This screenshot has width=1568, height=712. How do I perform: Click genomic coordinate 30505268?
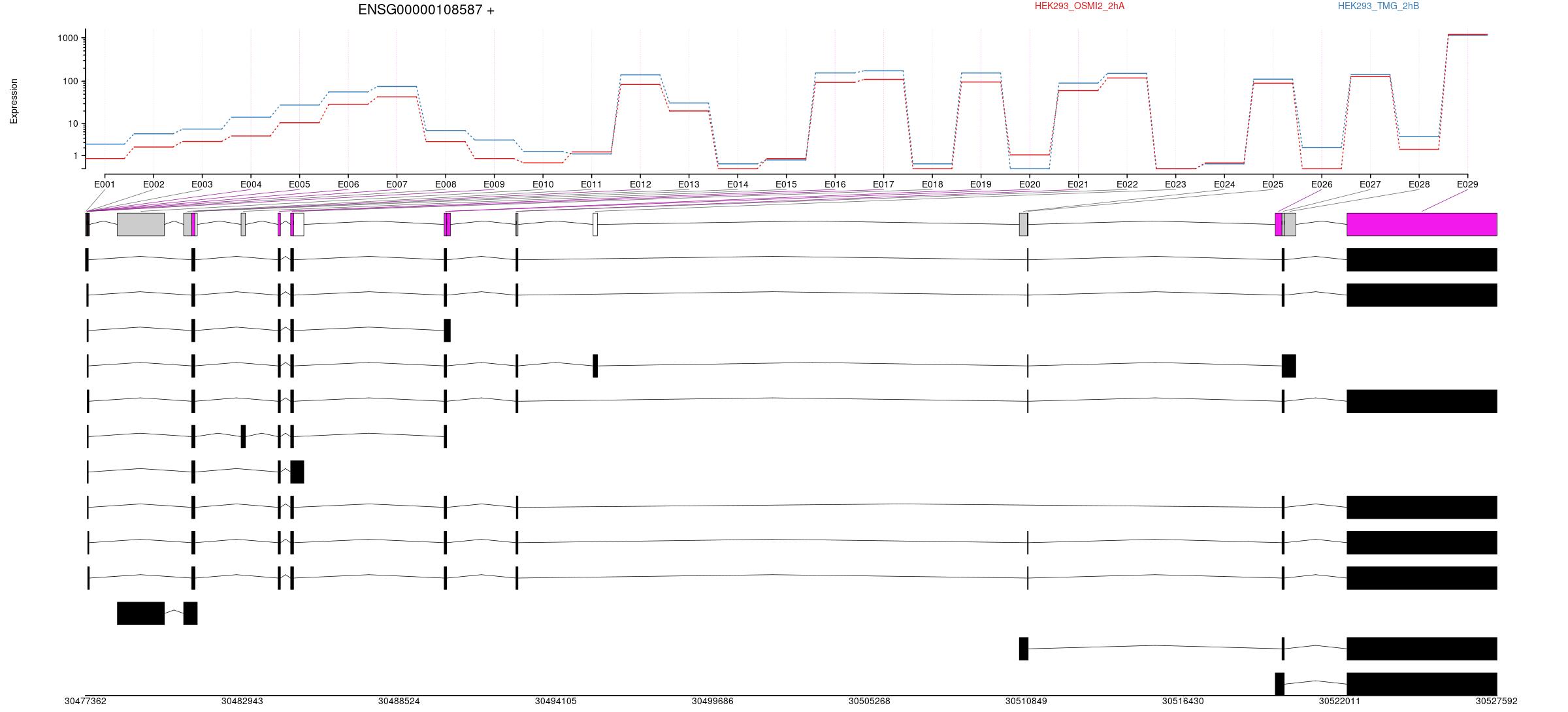point(870,702)
